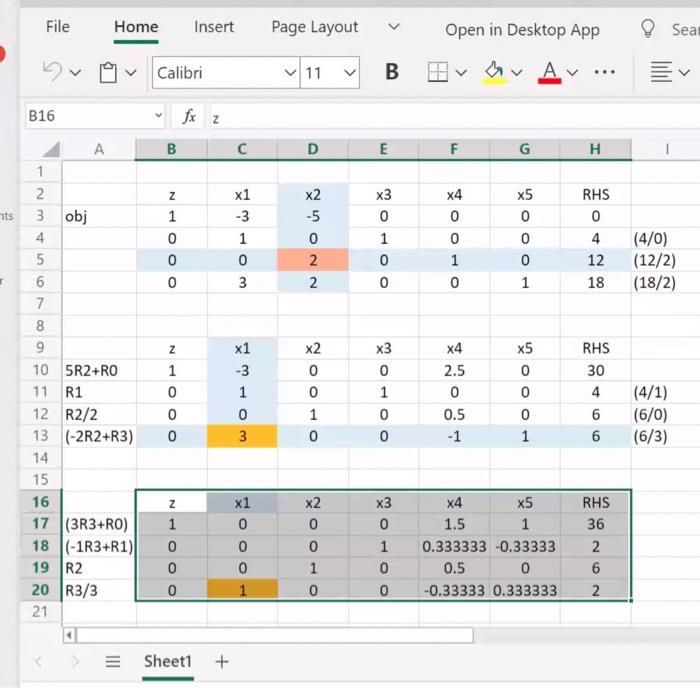The height and width of the screenshot is (688, 700).
Task: Expand the alignment dropdown arrow
Action: pos(684,72)
